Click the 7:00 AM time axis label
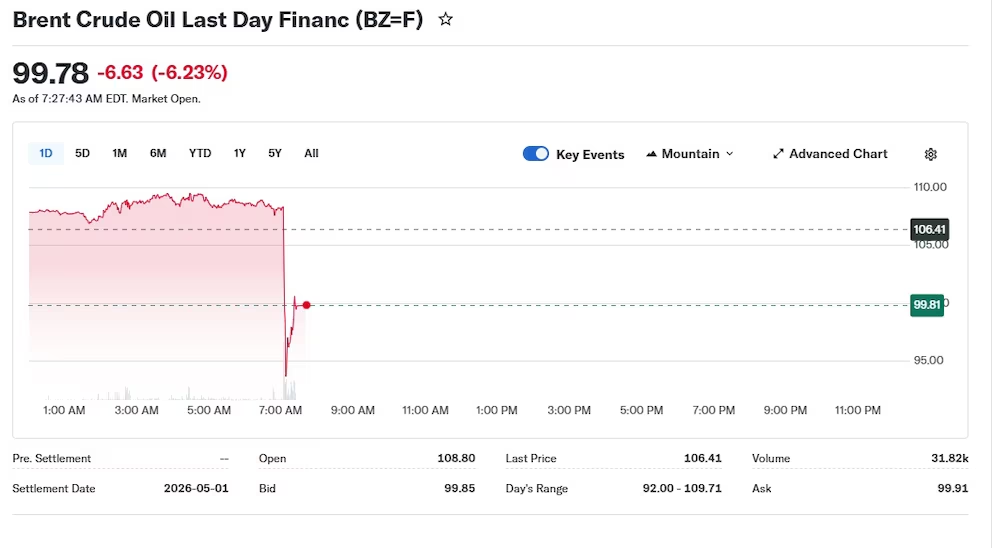992x548 pixels. [281, 410]
